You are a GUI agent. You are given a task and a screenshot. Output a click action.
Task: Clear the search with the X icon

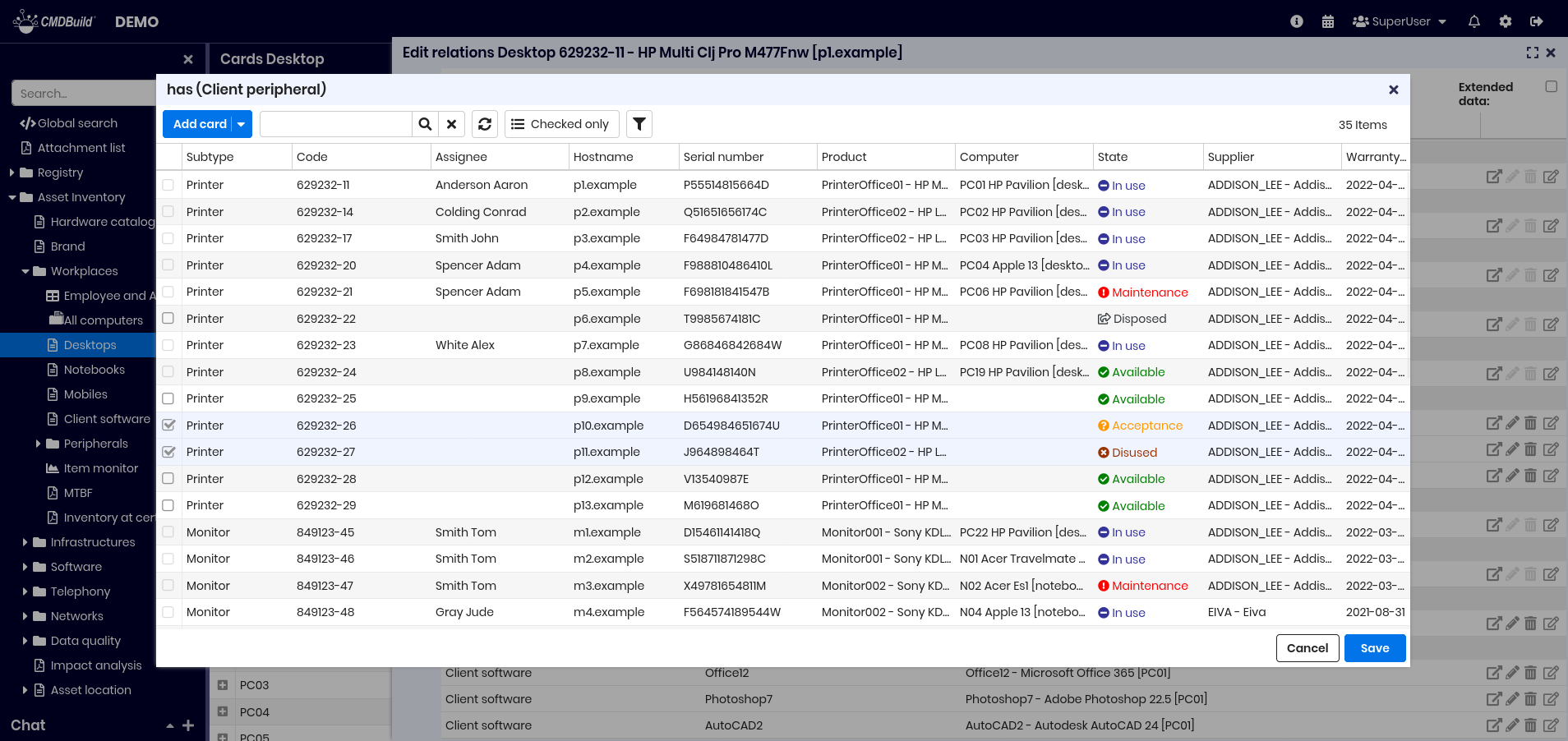pos(451,124)
